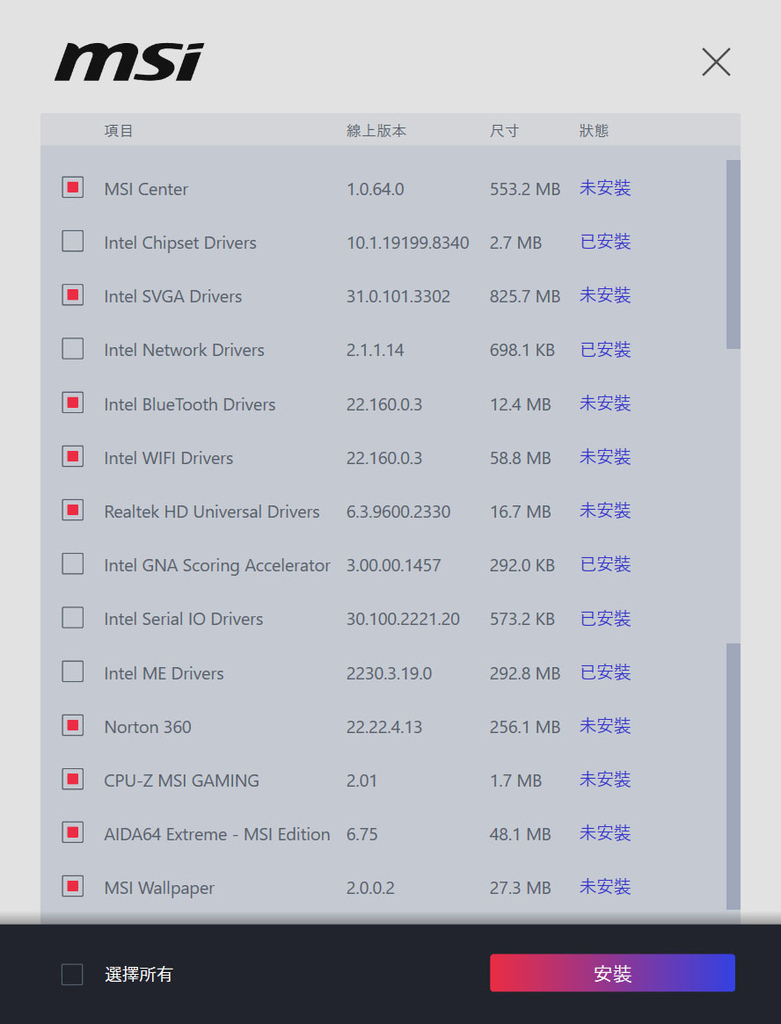Uncheck Intel SVGA Drivers checkbox
The height and width of the screenshot is (1024, 781).
72,295
